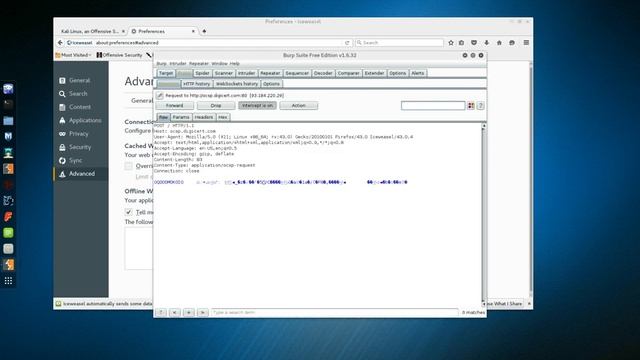Close the Preferences browser tab

coord(193,31)
